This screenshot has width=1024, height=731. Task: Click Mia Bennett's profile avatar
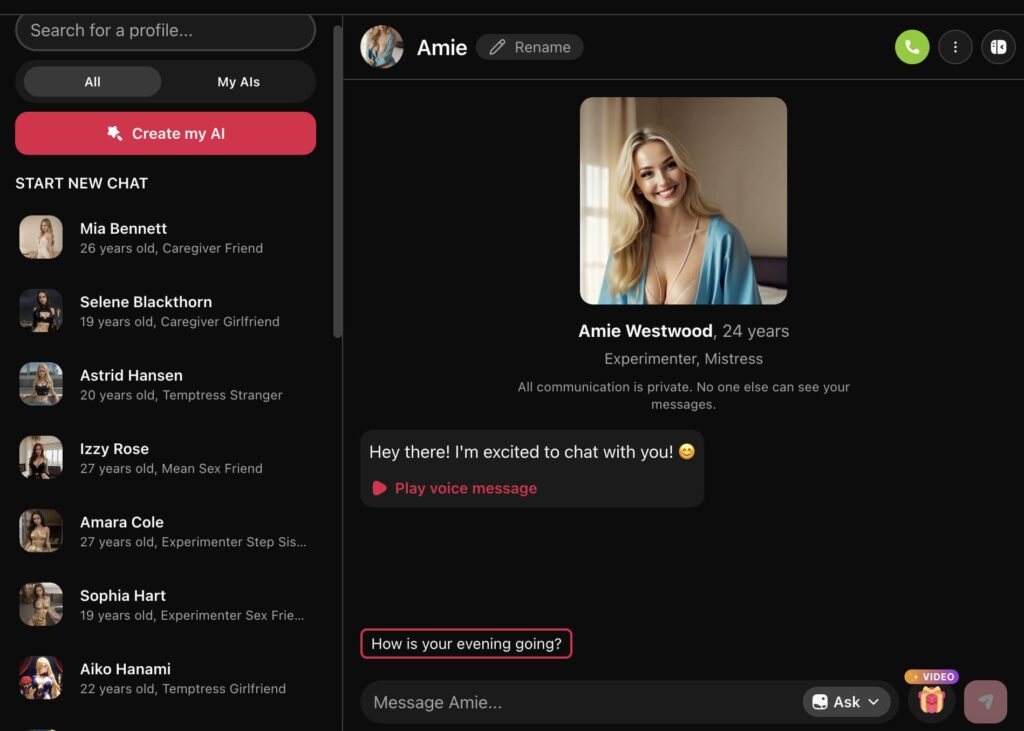click(x=41, y=238)
